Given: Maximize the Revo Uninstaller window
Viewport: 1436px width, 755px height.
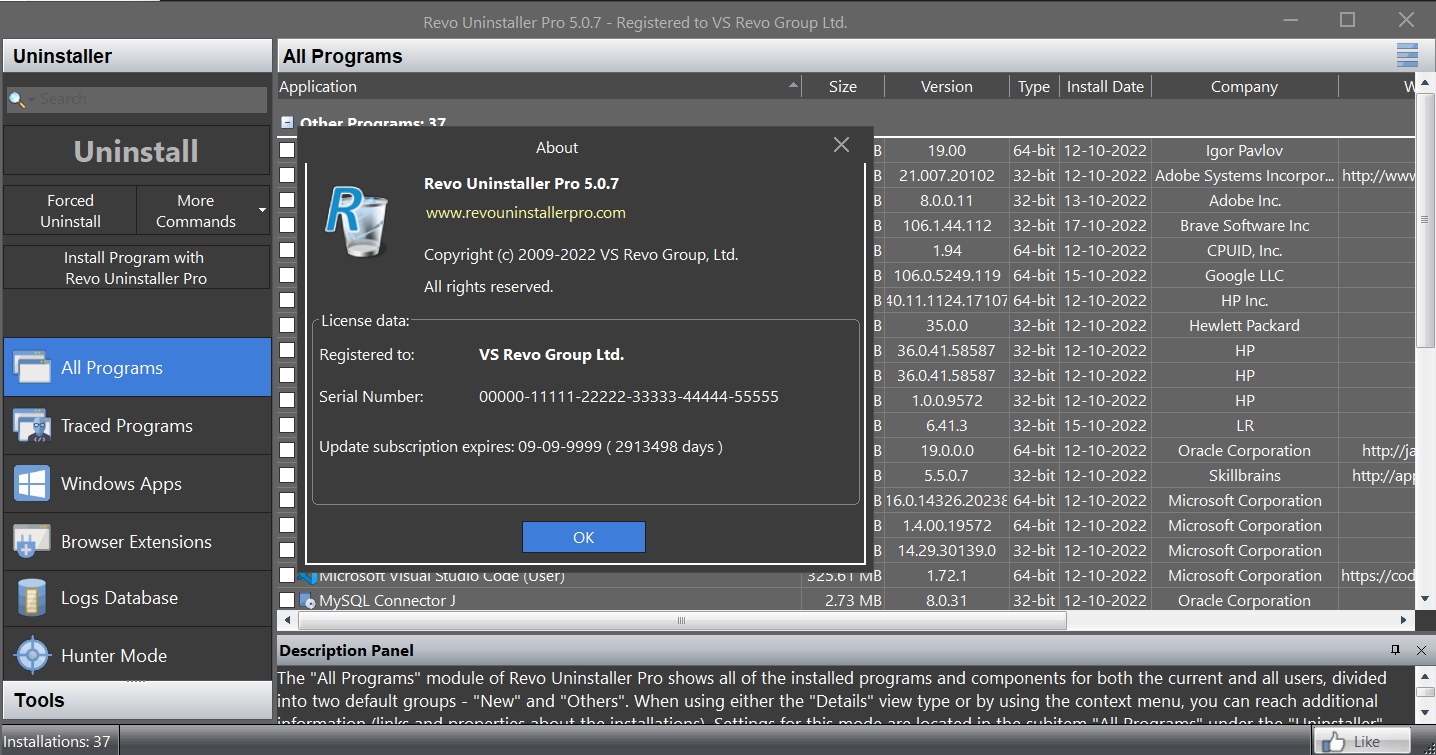Looking at the screenshot, I should coord(1348,20).
